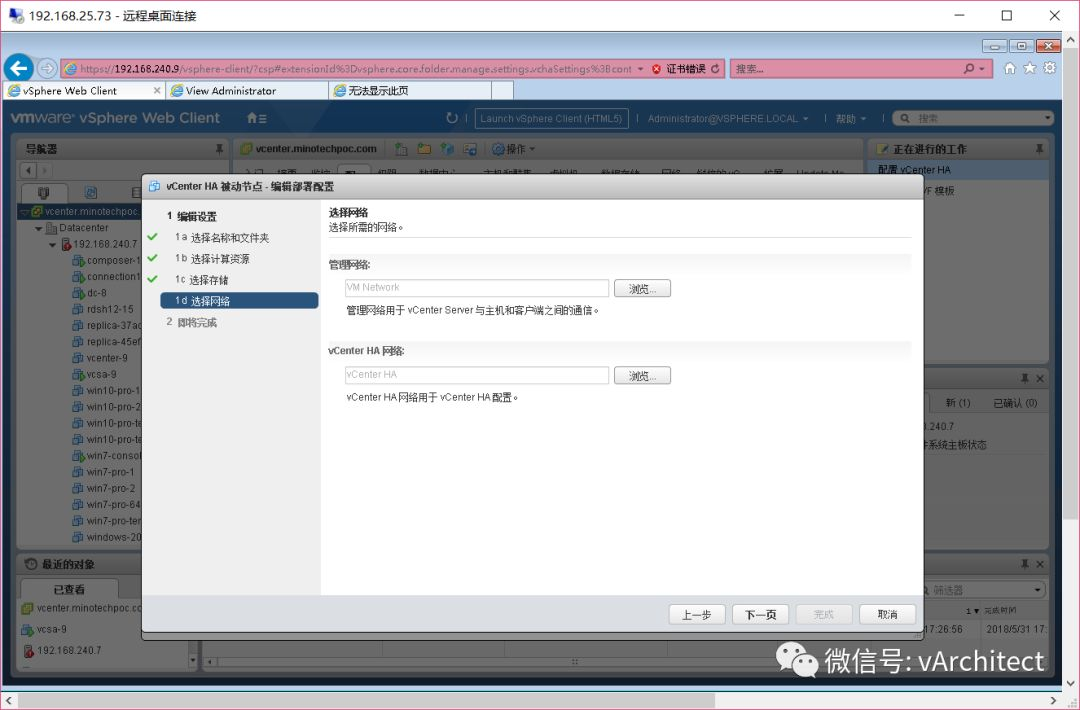Click 下一页 next button
1080x710 pixels.
pyautogui.click(x=760, y=614)
